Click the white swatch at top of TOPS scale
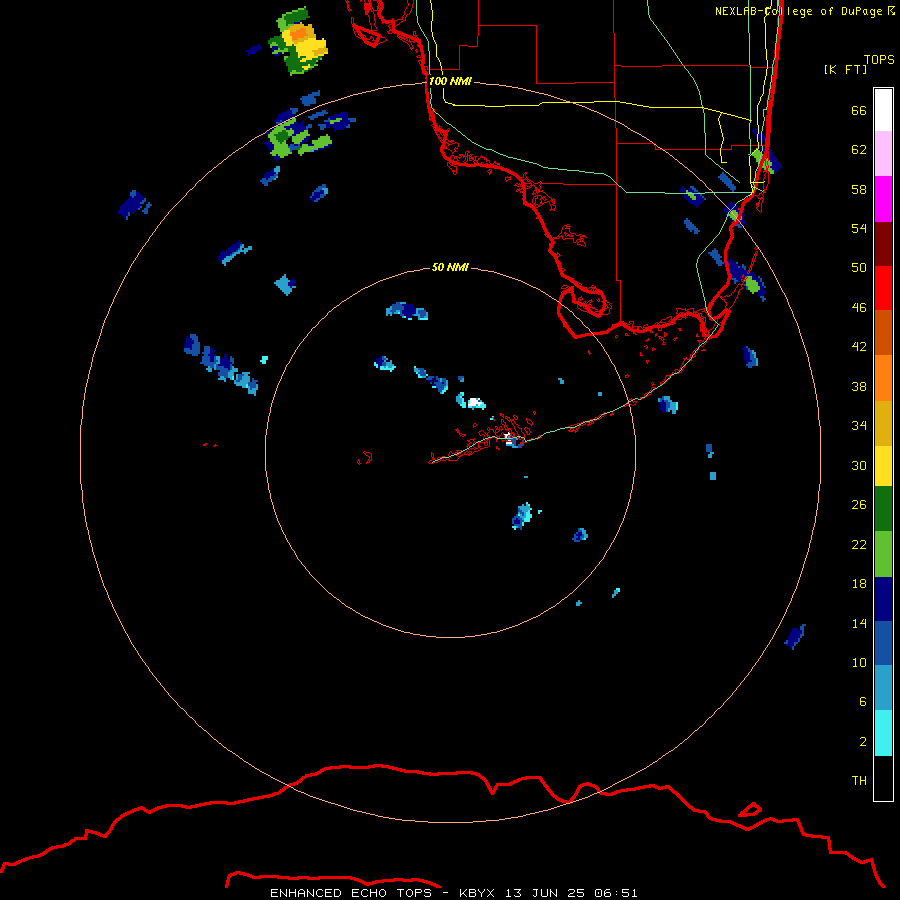 (883, 110)
